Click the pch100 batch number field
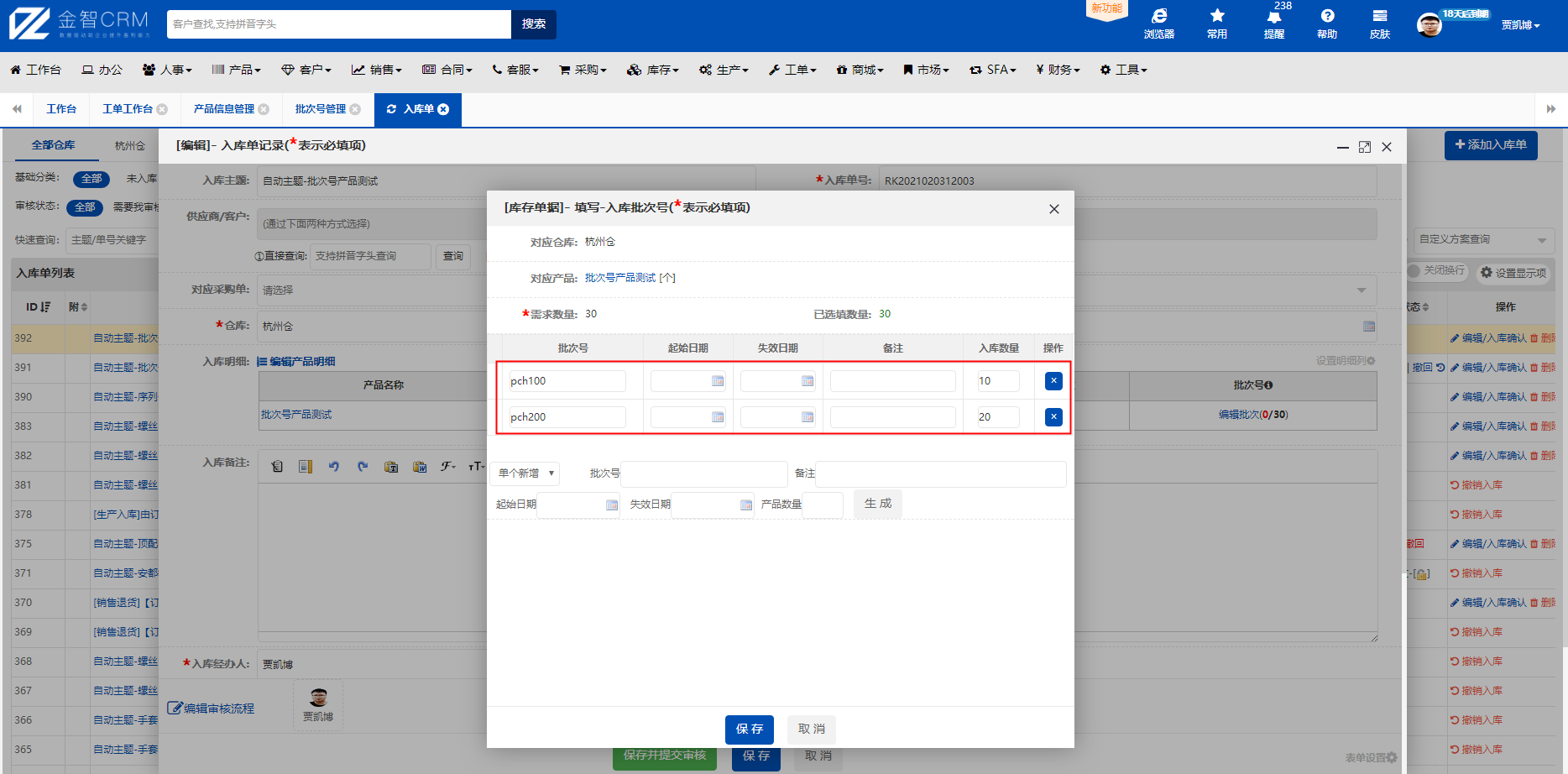 (x=567, y=381)
